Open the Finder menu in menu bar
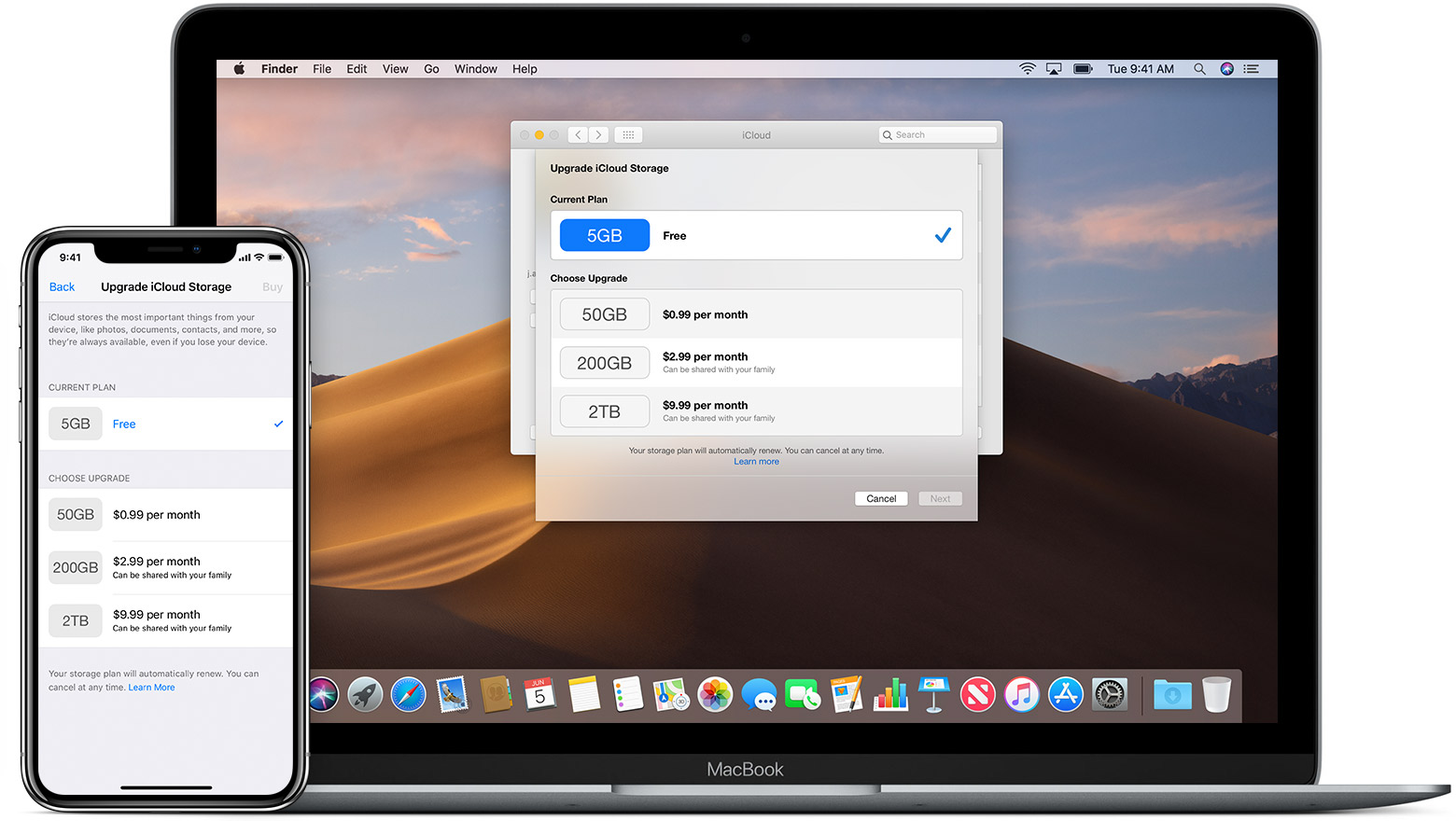The height and width of the screenshot is (821, 1456). tap(279, 69)
